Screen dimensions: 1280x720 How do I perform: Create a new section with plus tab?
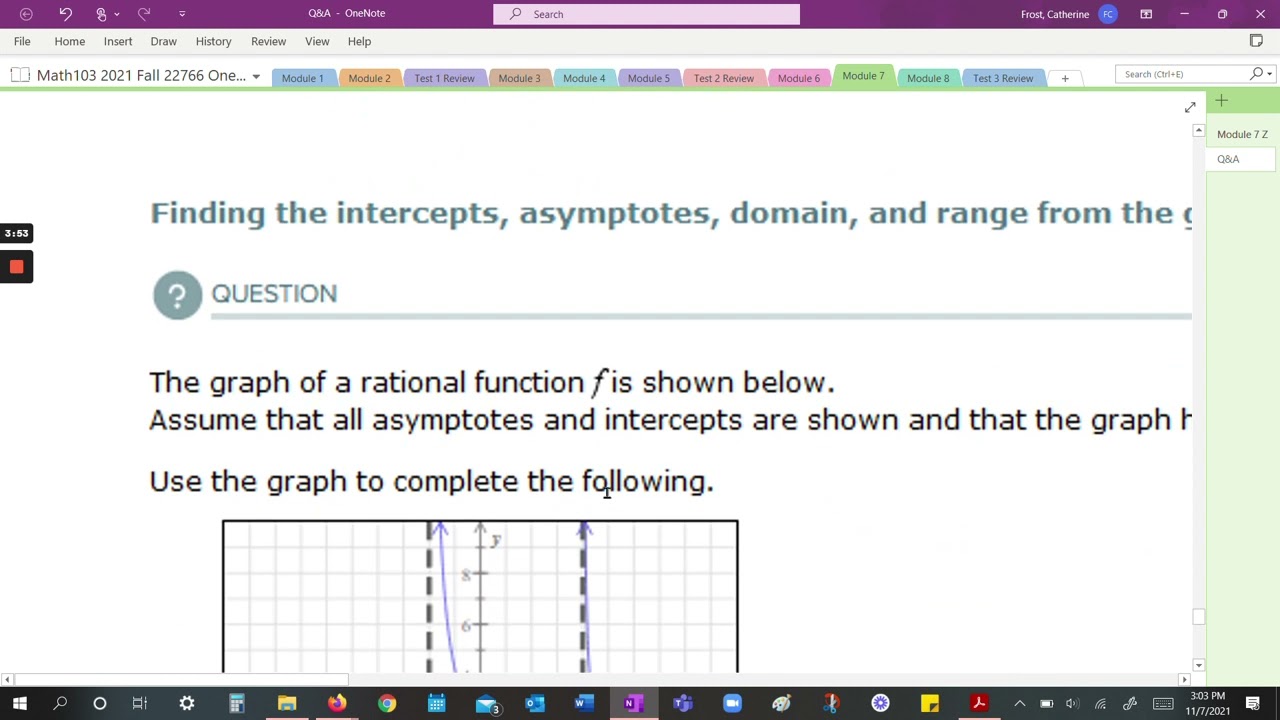[1065, 78]
